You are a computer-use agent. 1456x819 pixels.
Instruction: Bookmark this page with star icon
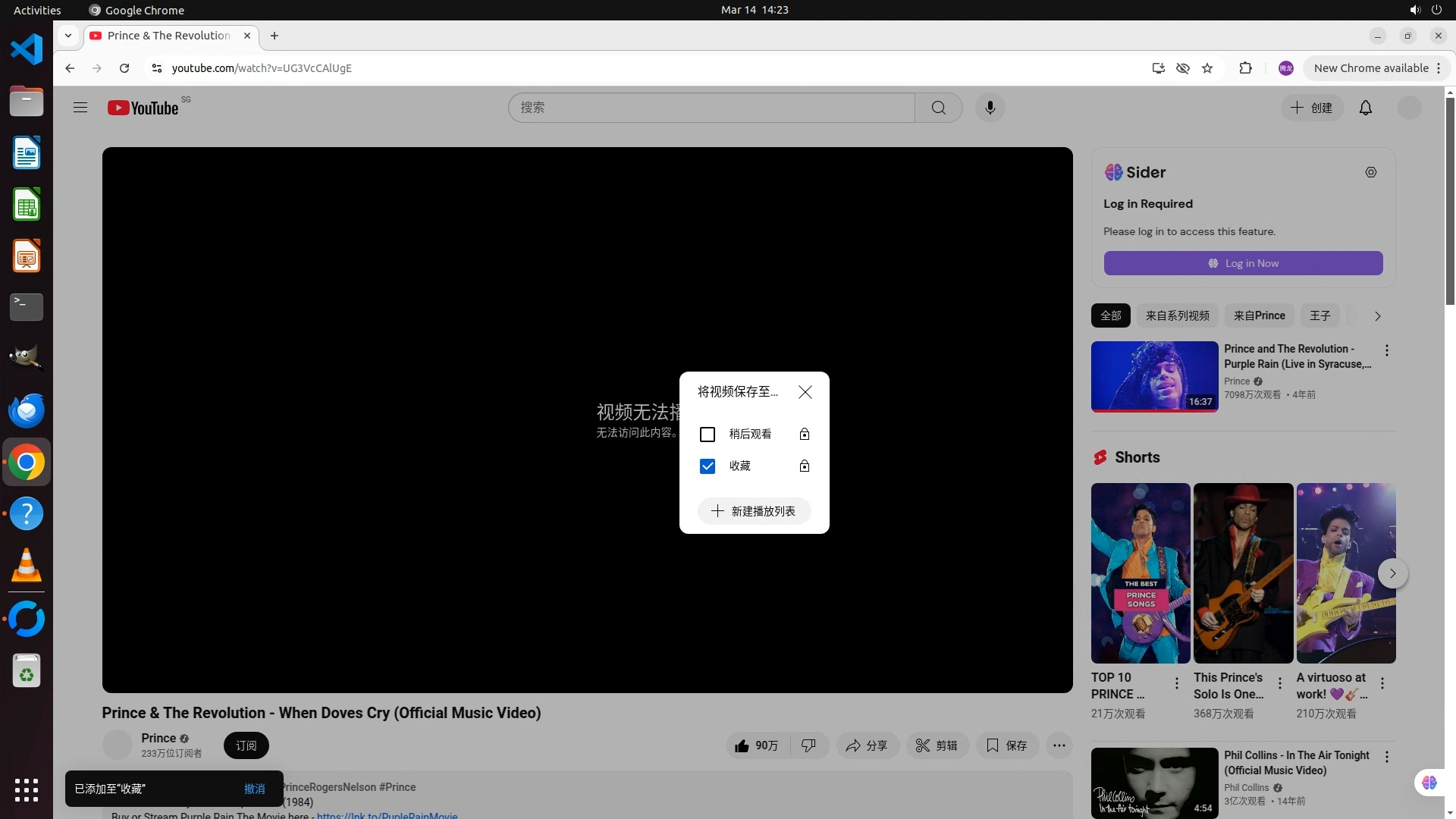[1207, 68]
